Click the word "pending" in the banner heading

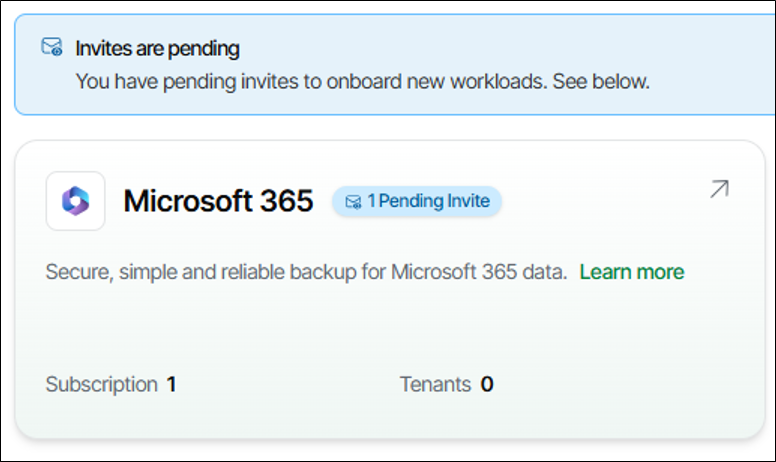(x=208, y=48)
